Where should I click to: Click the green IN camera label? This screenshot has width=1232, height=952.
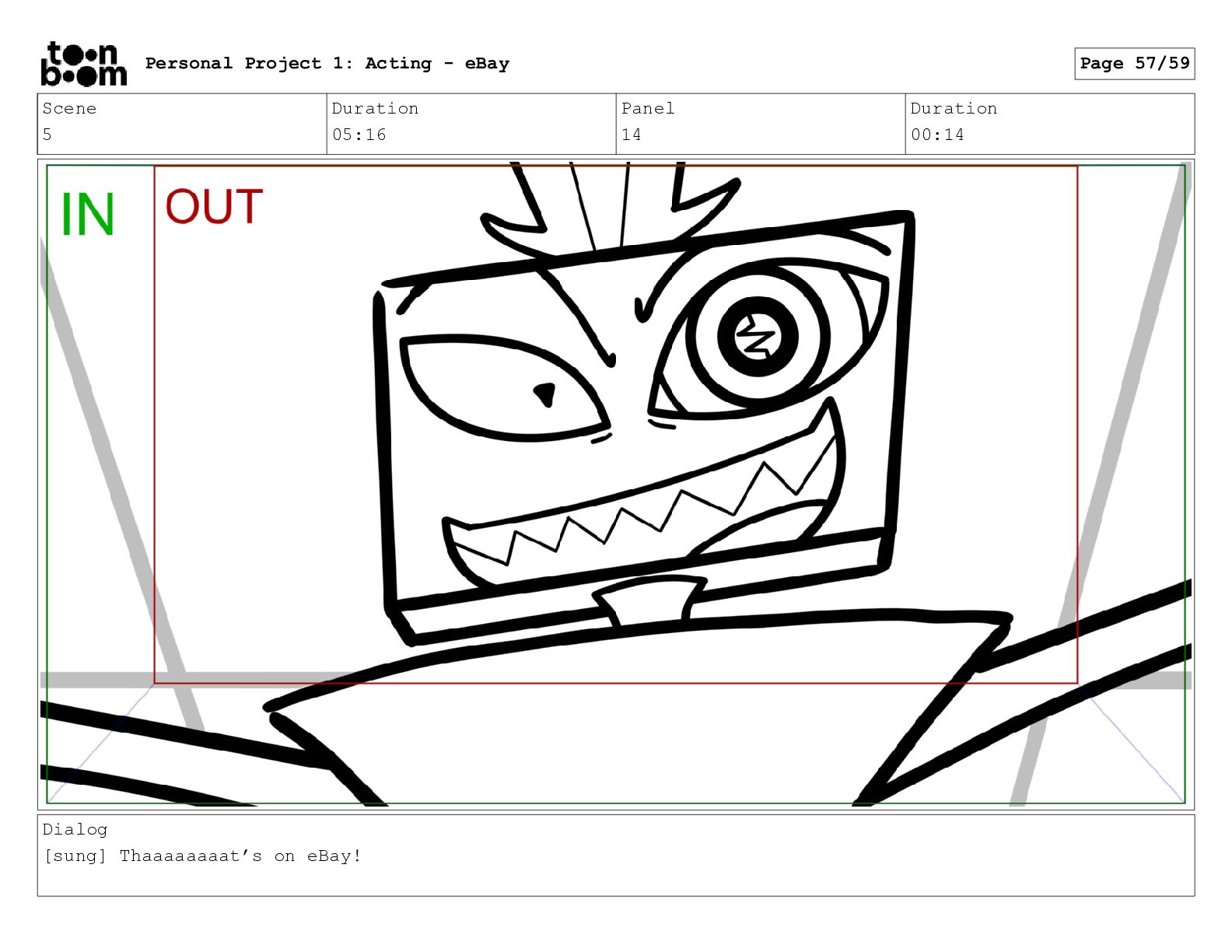point(88,215)
